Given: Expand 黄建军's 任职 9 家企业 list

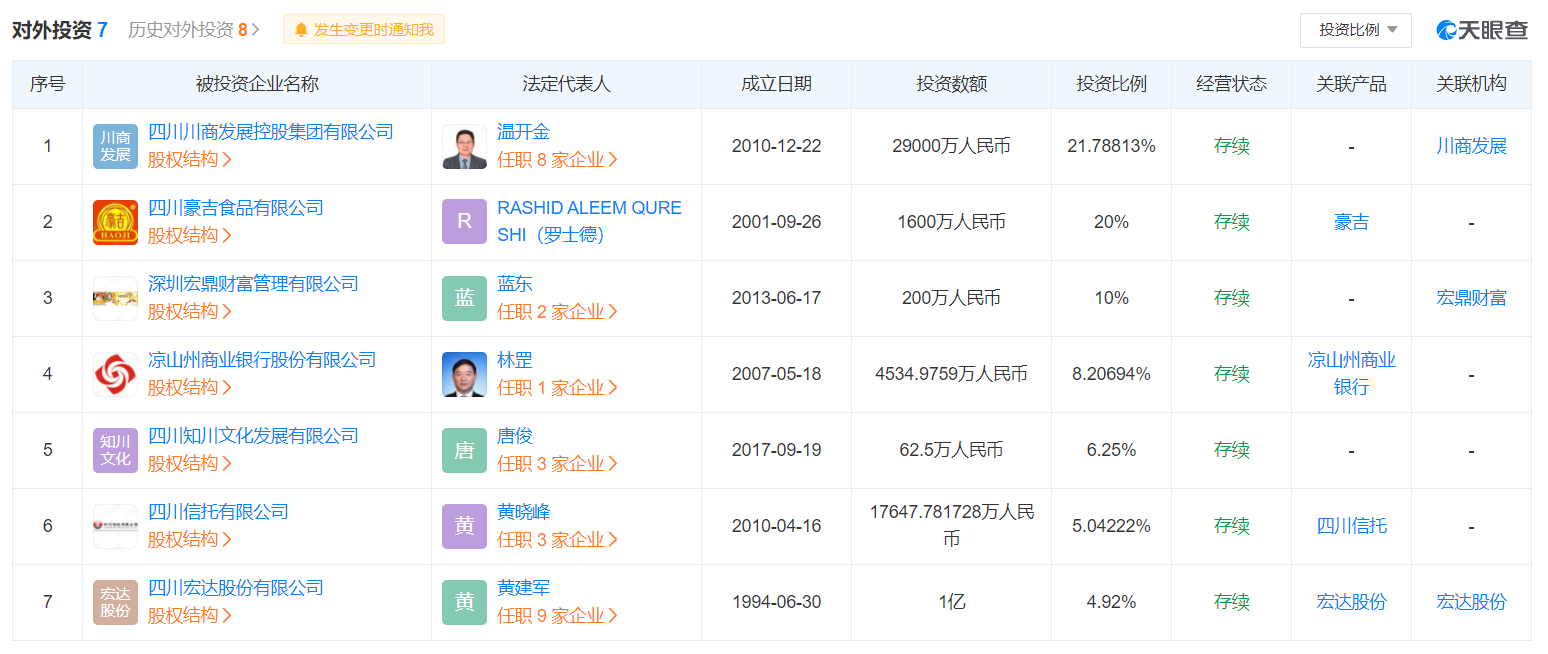Looking at the screenshot, I should 557,616.
